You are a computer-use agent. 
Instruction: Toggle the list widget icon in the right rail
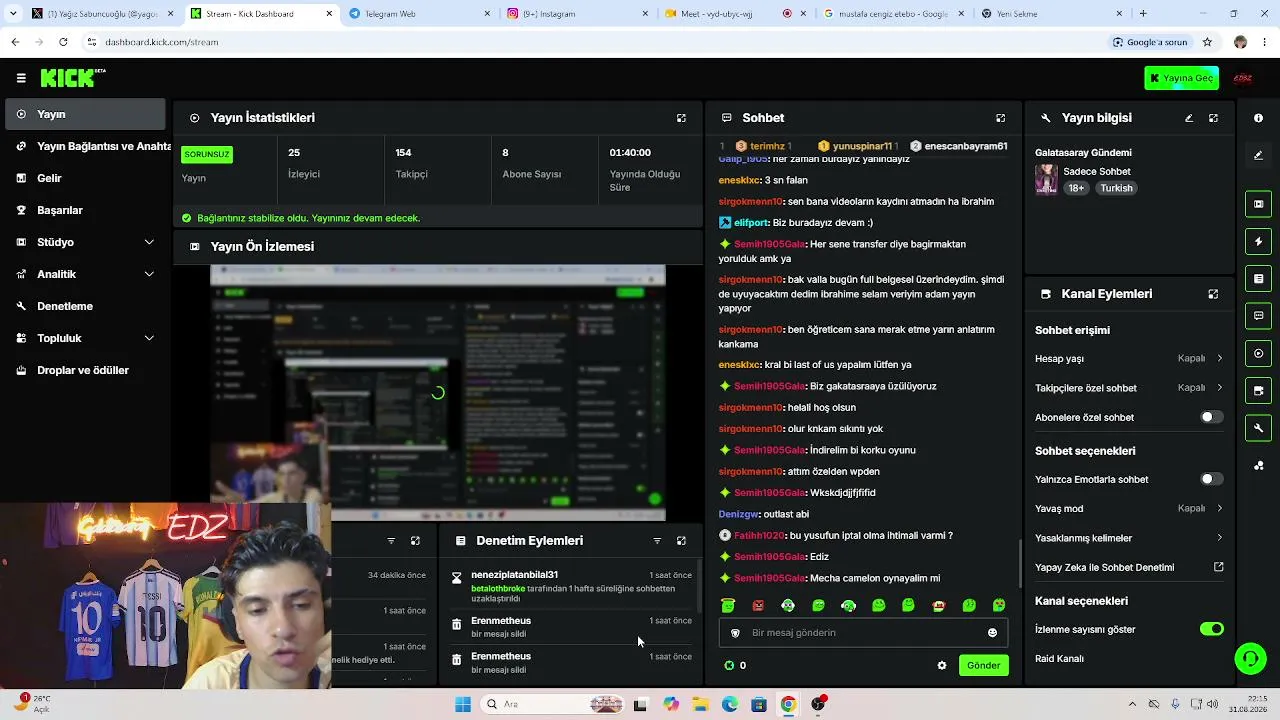click(x=1258, y=278)
